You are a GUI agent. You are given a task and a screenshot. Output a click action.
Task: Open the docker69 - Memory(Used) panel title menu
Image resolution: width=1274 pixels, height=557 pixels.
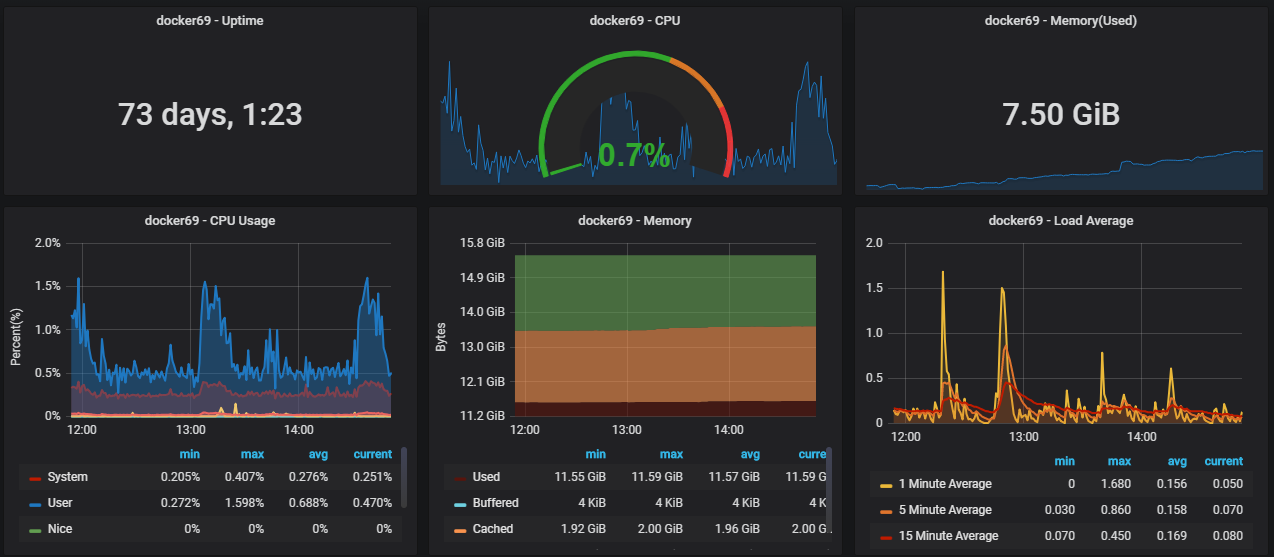tap(1060, 20)
